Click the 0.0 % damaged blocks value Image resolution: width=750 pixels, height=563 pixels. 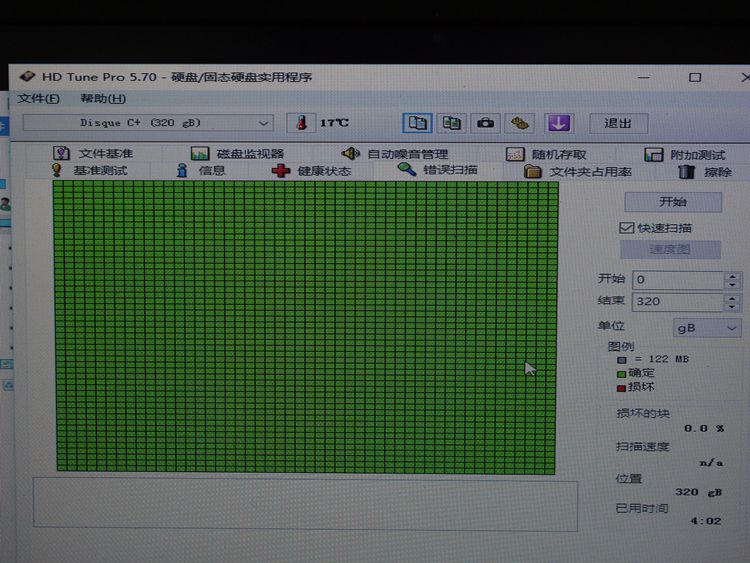pyautogui.click(x=704, y=428)
